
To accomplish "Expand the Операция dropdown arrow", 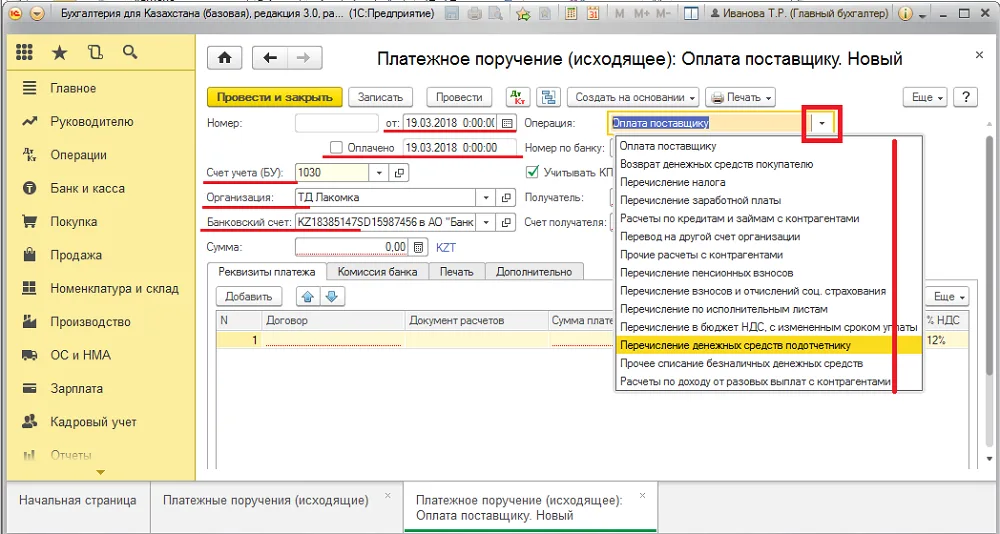I will coord(823,124).
